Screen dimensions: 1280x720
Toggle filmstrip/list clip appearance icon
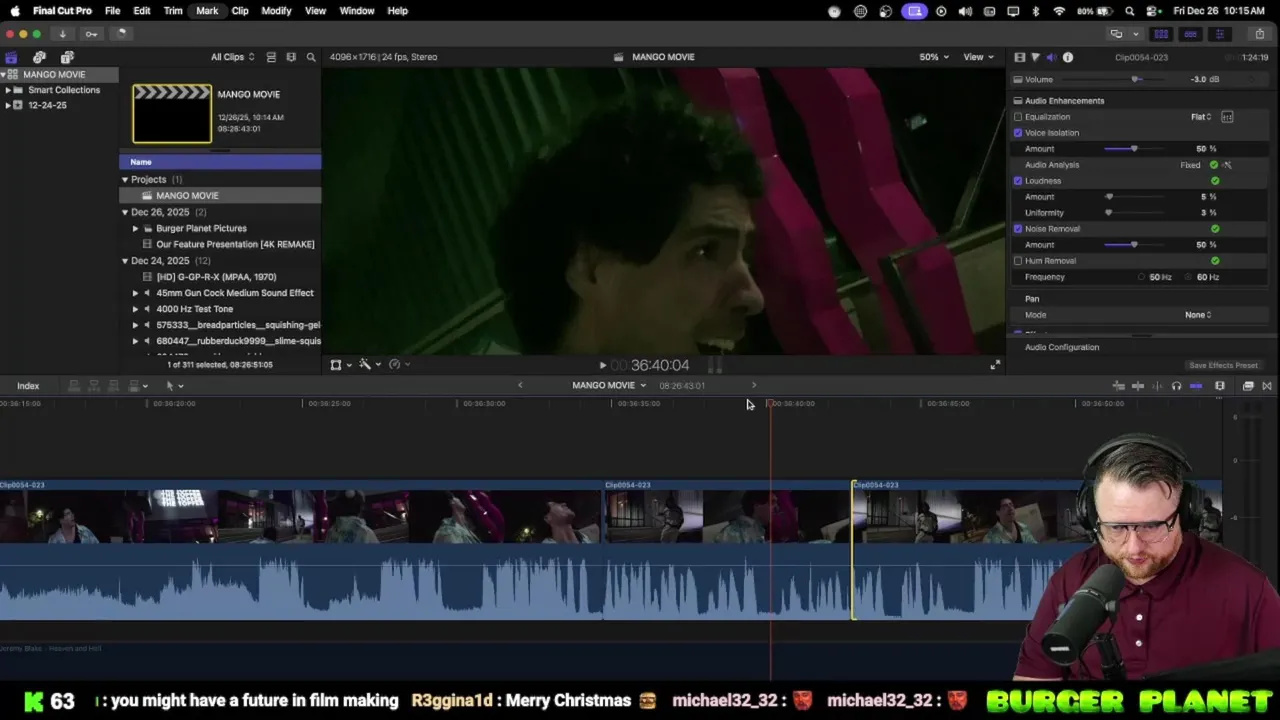coord(271,57)
